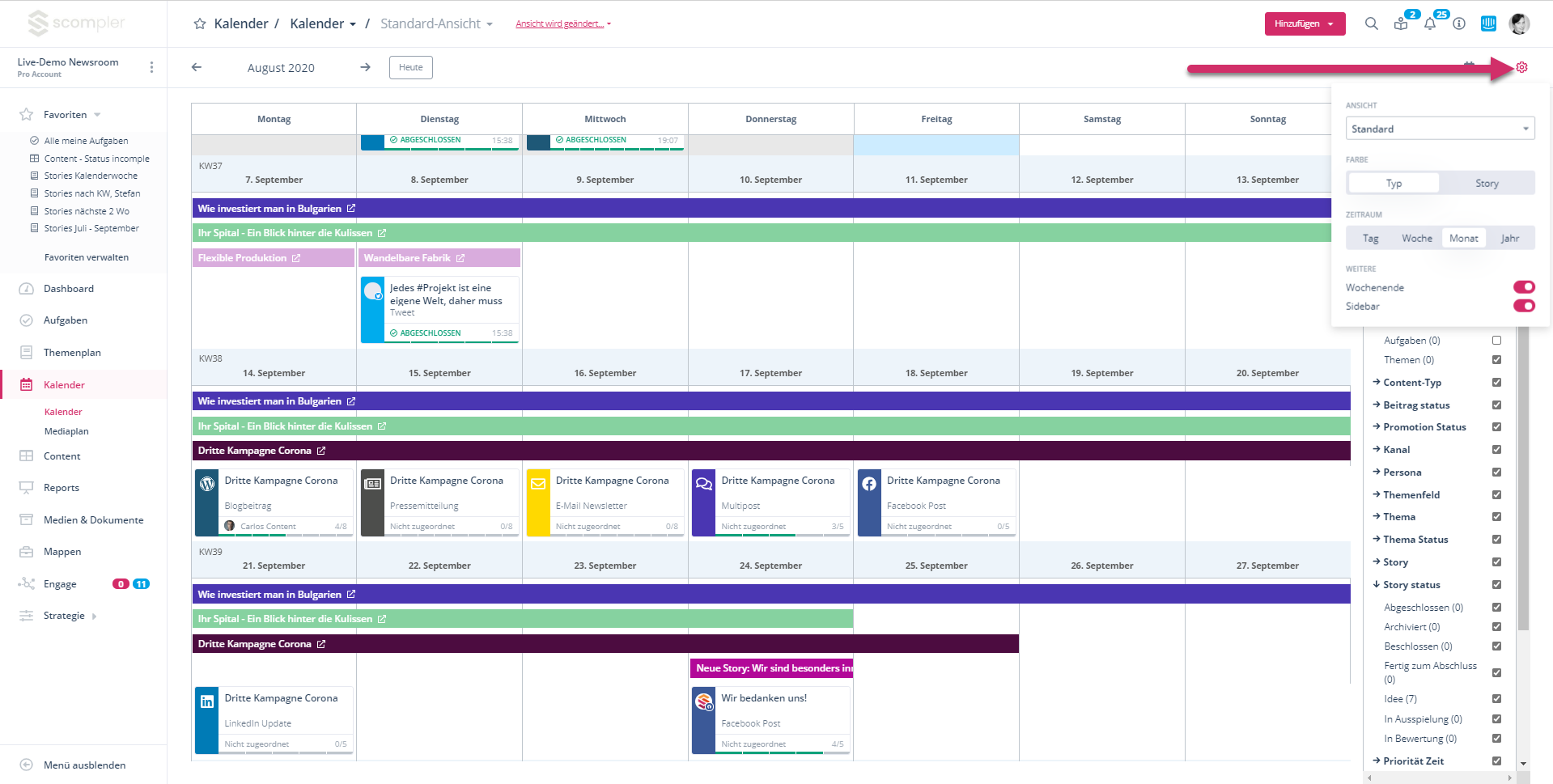
Task: Go to previous month with left arrow
Action: 197,67
